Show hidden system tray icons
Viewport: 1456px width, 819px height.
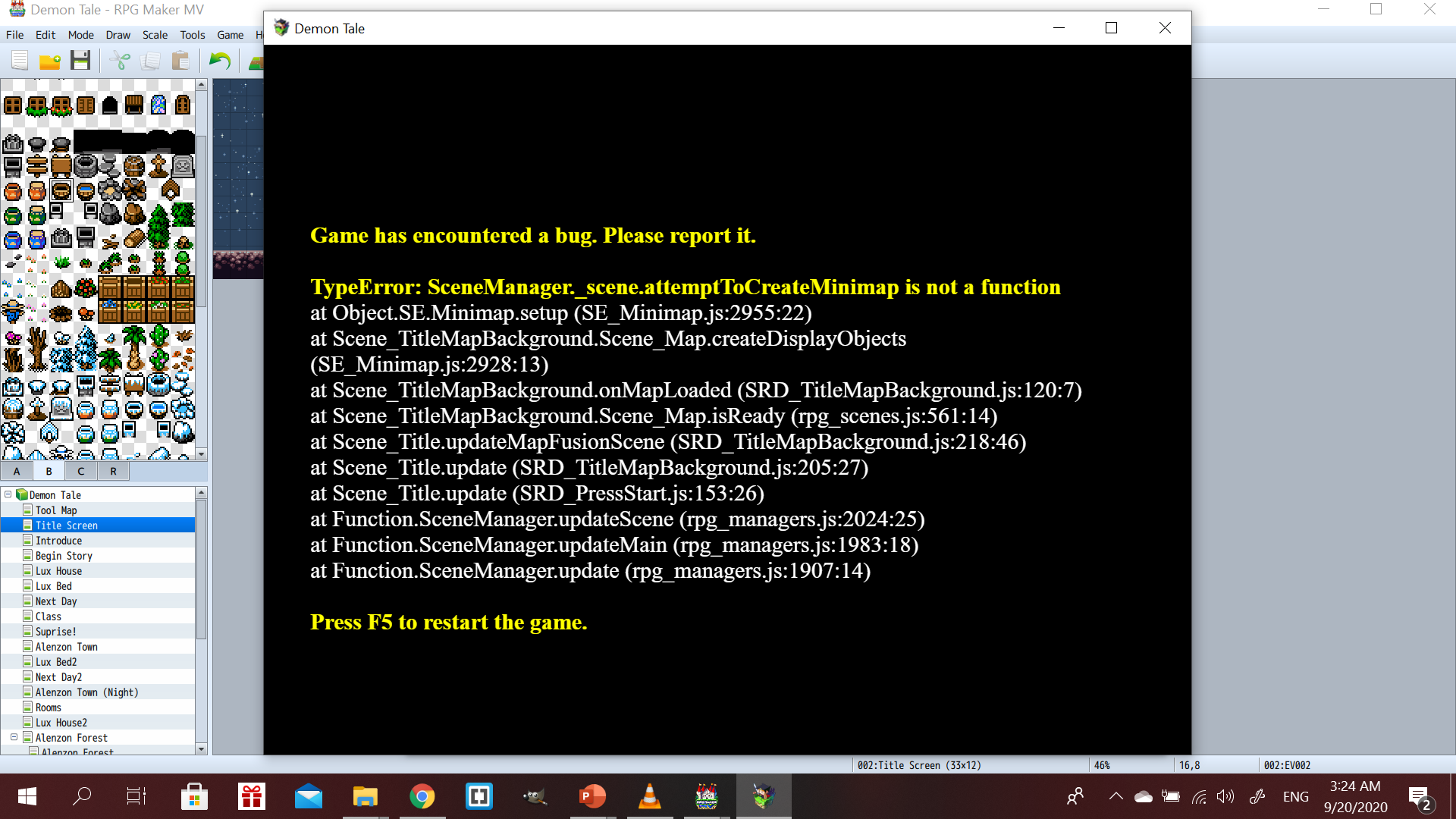tap(1116, 796)
